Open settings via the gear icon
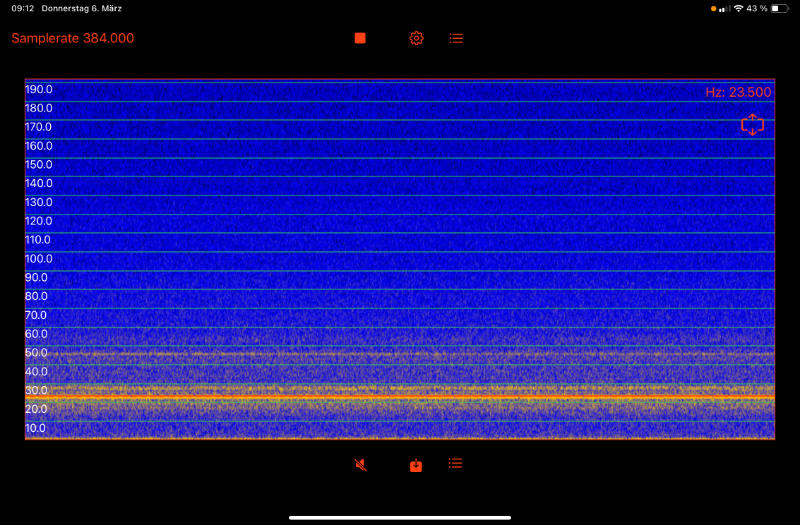Viewport: 800px width, 525px height. [x=416, y=38]
